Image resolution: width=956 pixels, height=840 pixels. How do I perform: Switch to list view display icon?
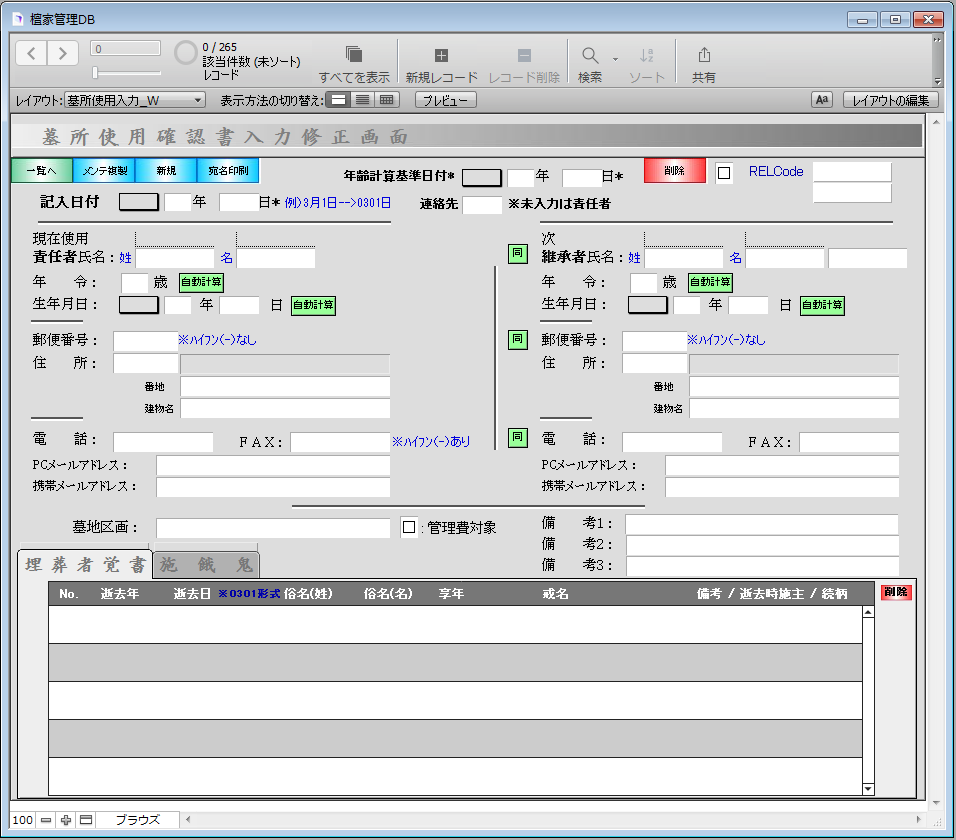coord(363,100)
